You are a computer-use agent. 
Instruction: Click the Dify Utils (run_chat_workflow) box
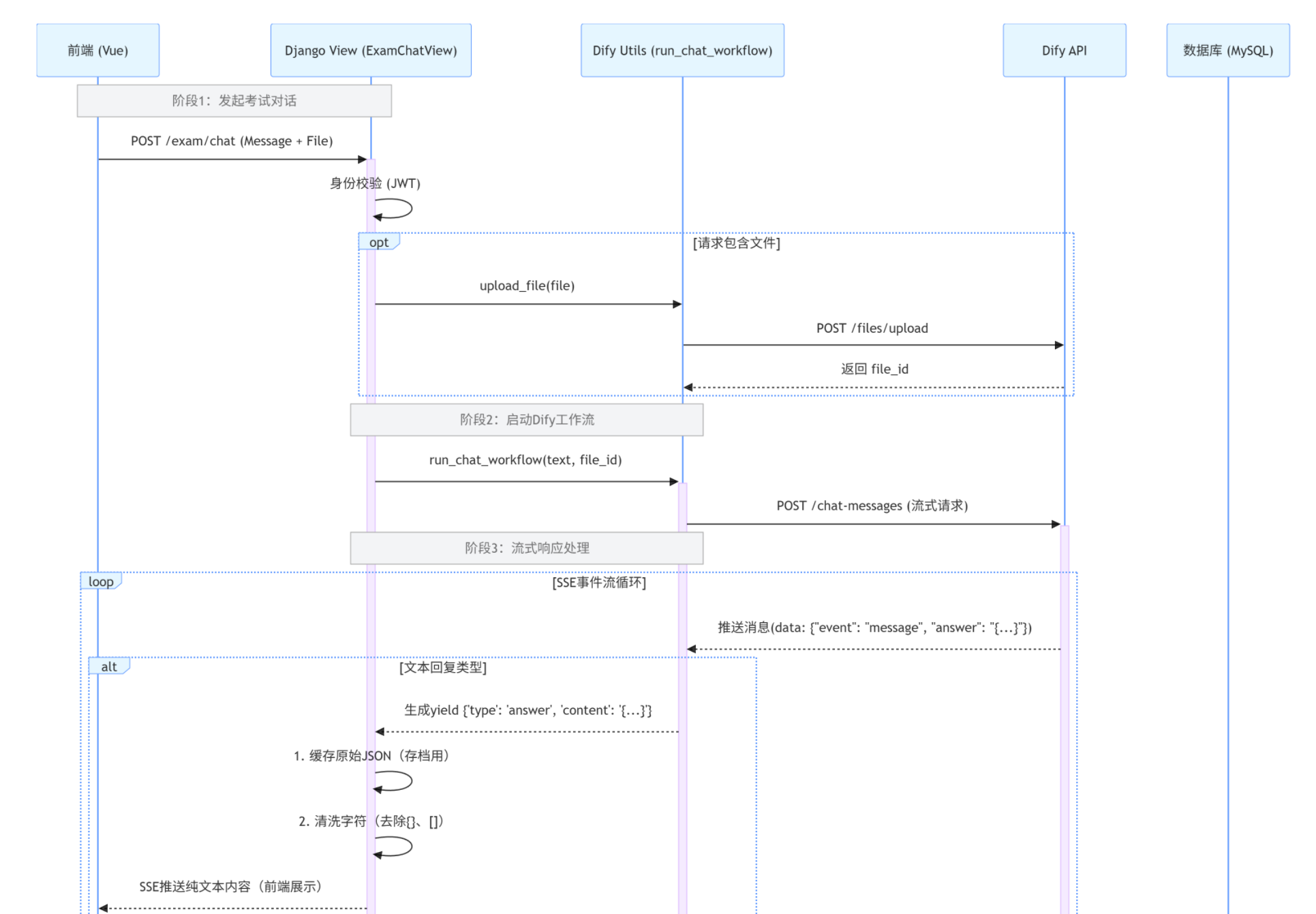682,50
